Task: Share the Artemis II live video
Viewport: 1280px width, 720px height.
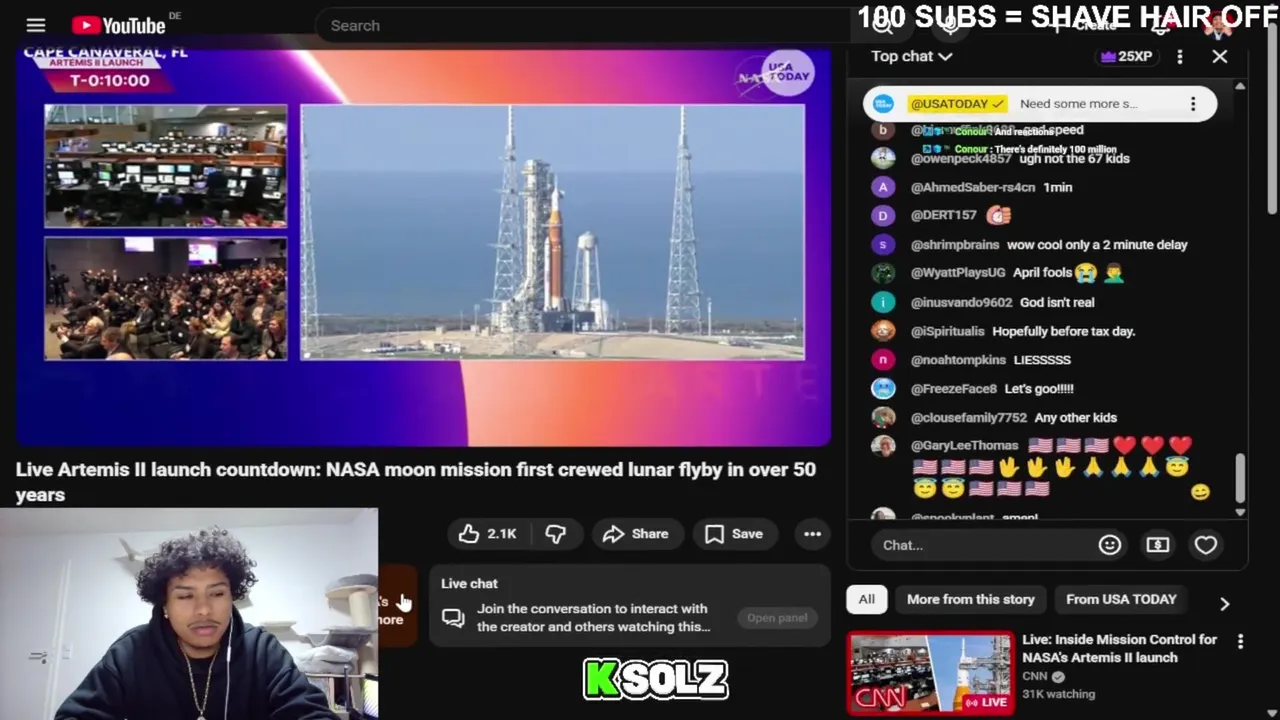Action: (x=636, y=534)
